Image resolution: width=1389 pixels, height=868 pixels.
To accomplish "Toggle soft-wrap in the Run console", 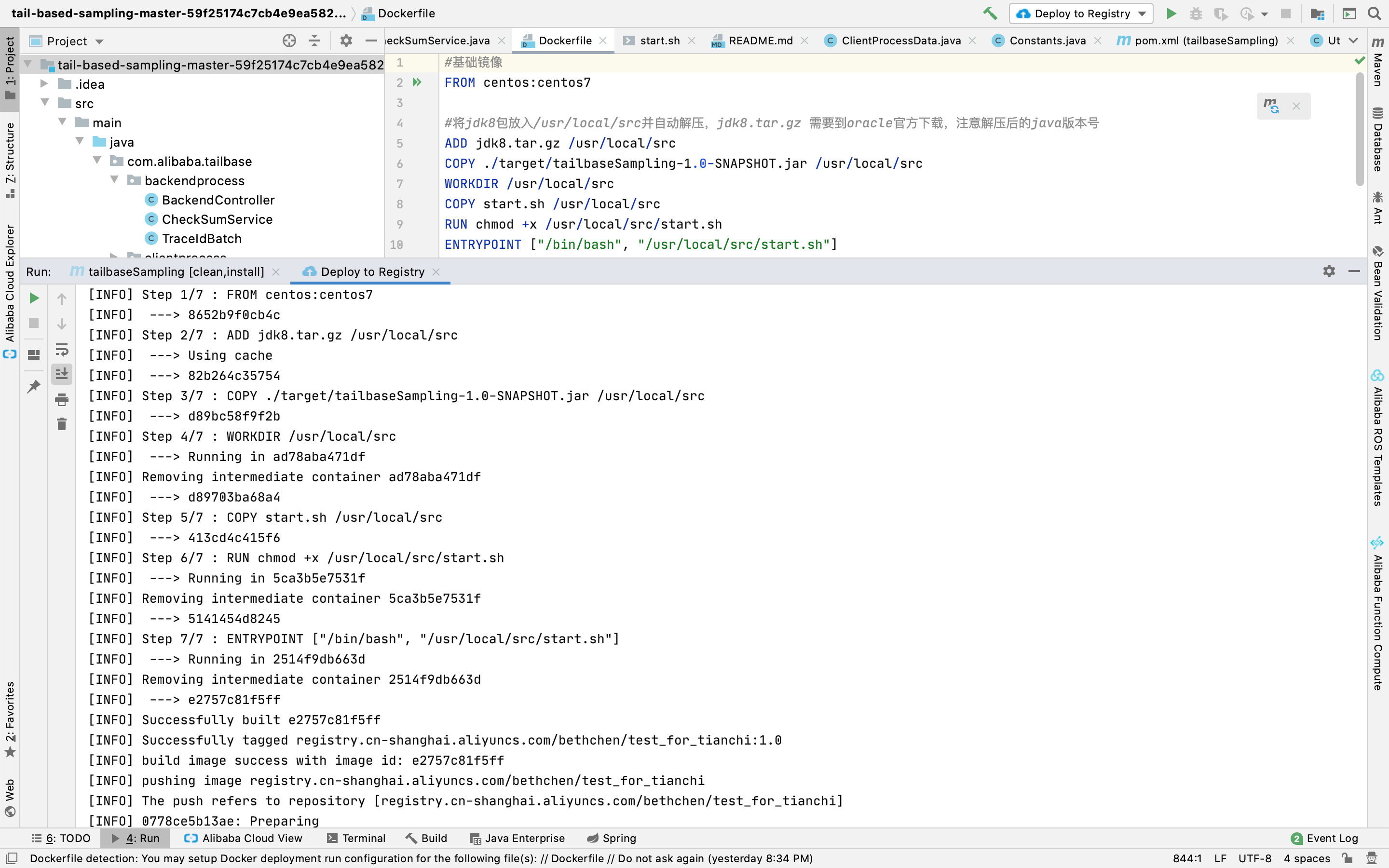I will (x=61, y=350).
